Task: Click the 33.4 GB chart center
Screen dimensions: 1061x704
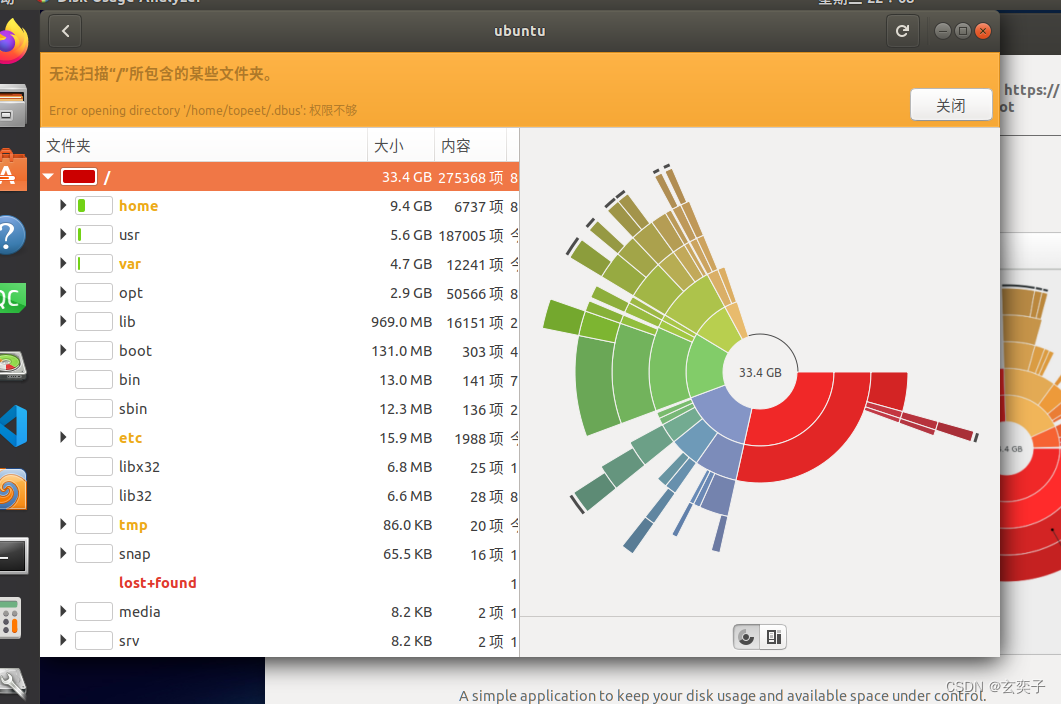Action: pos(760,372)
